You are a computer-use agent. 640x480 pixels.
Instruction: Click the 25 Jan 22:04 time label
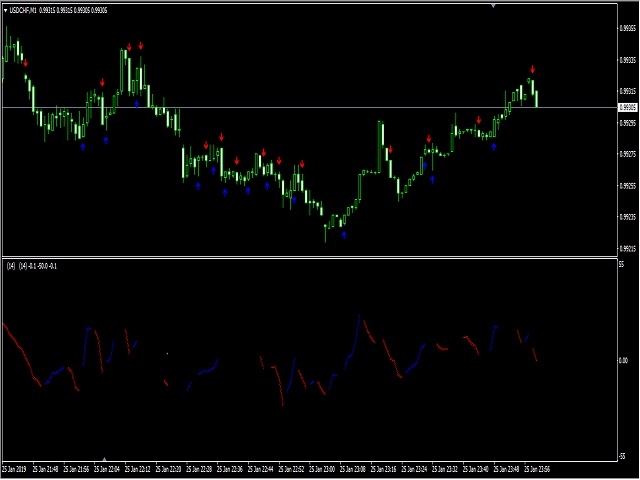coord(107,469)
